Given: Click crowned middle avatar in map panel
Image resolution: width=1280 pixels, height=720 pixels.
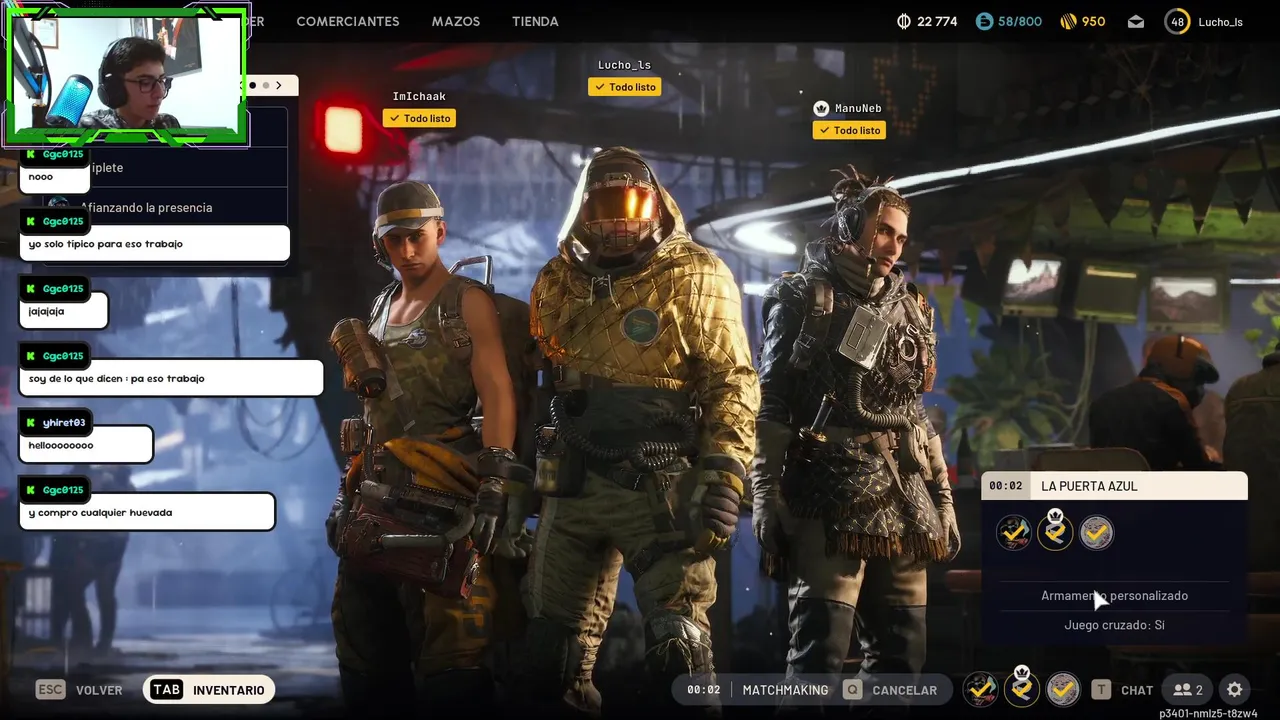Looking at the screenshot, I should click(1055, 531).
